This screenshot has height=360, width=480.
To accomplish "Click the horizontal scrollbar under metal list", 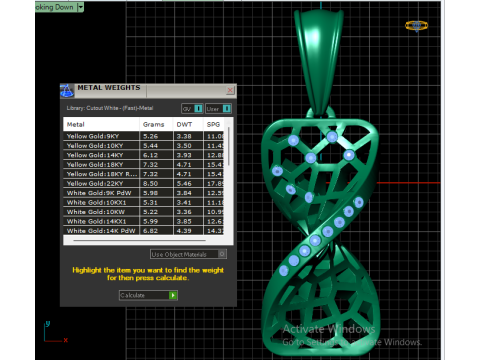I will 140,240.
